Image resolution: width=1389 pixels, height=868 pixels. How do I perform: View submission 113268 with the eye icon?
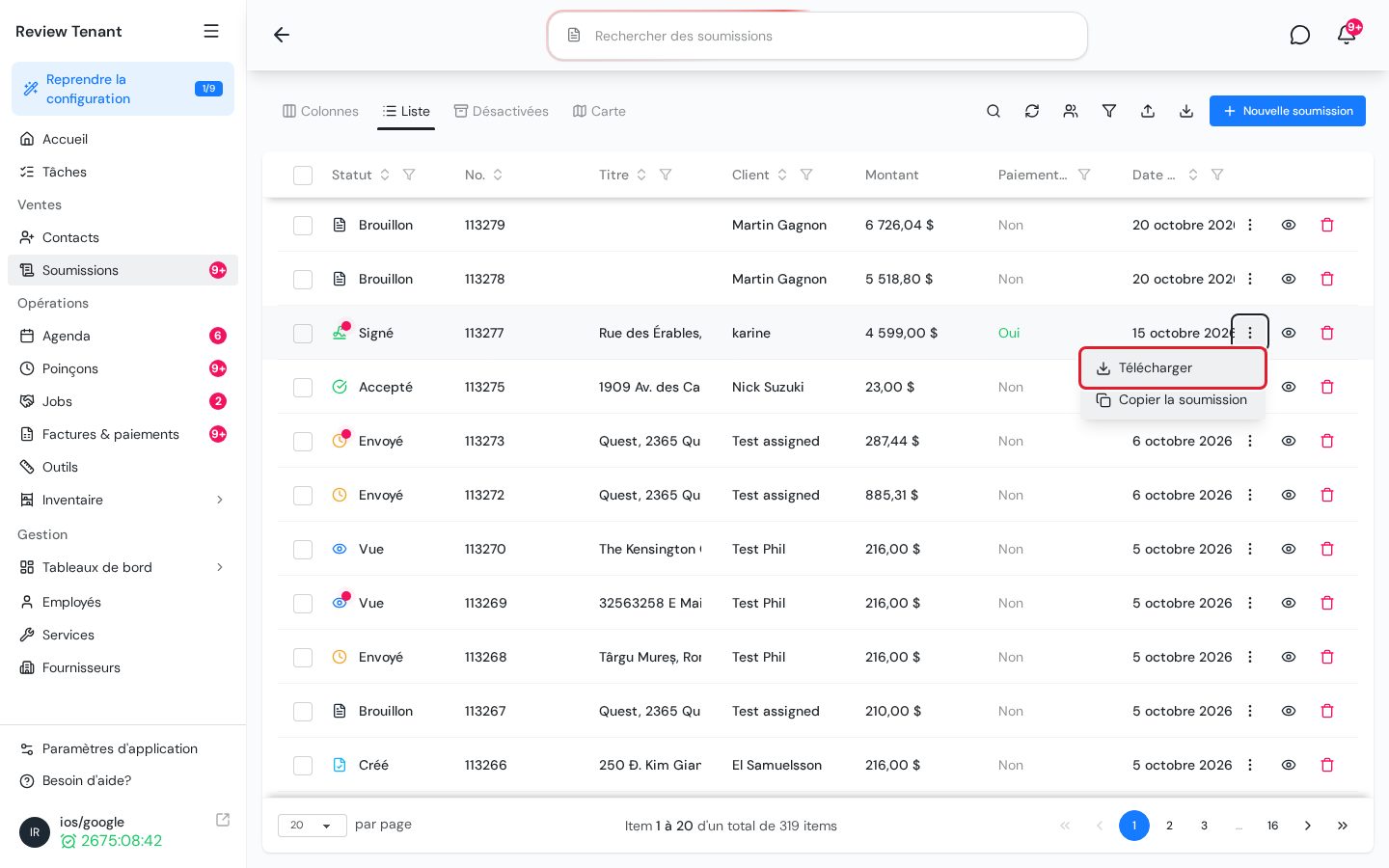[1289, 657]
